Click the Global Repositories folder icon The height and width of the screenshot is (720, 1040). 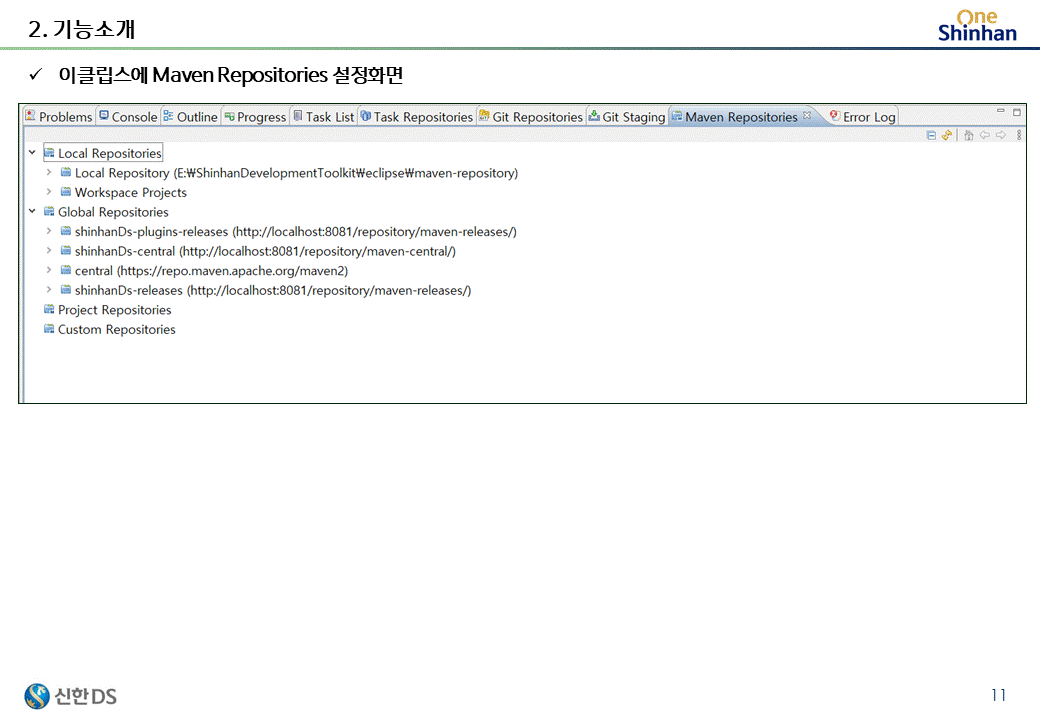coord(49,211)
